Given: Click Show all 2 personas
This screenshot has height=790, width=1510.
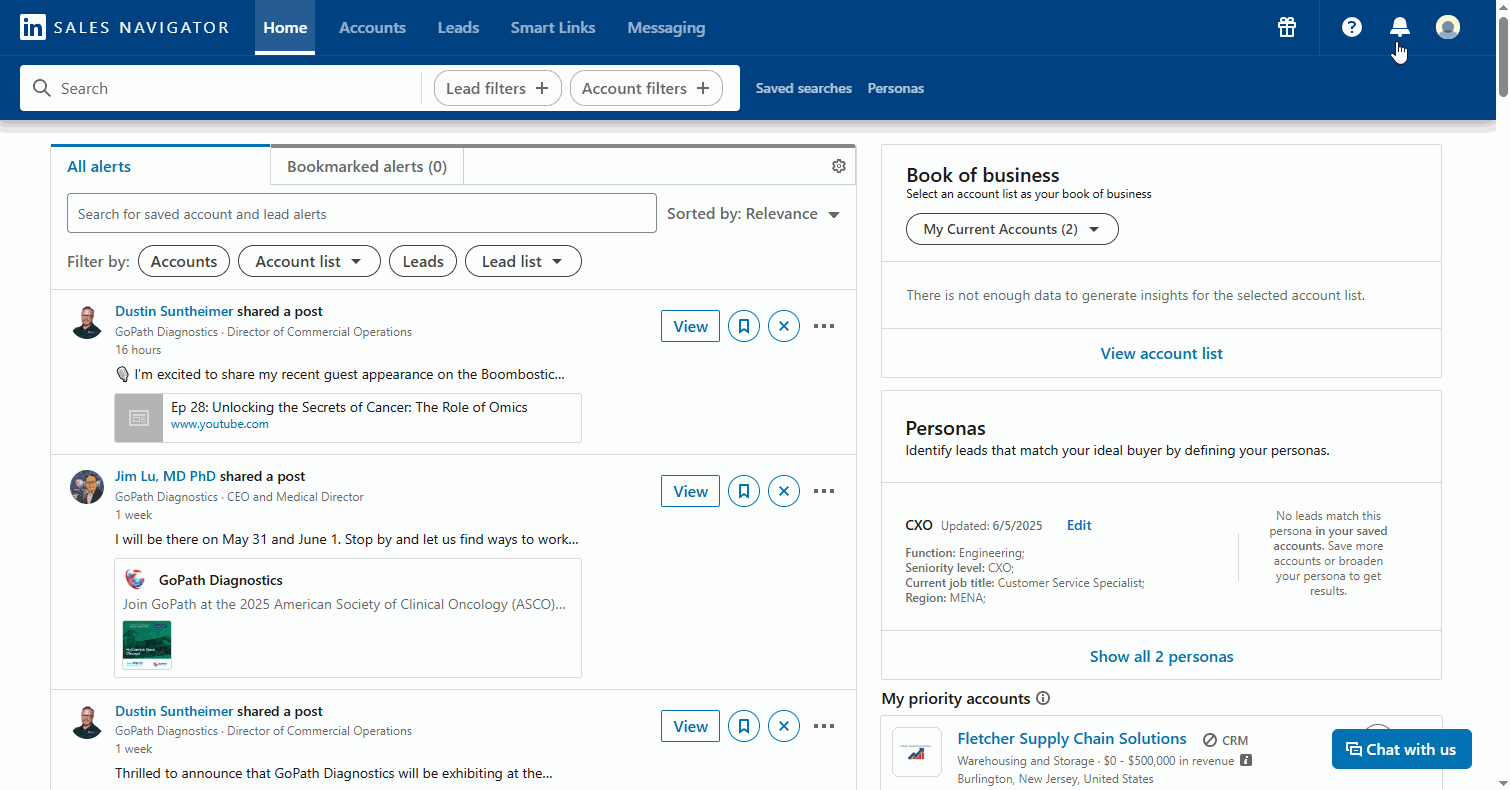Looking at the screenshot, I should [1161, 656].
